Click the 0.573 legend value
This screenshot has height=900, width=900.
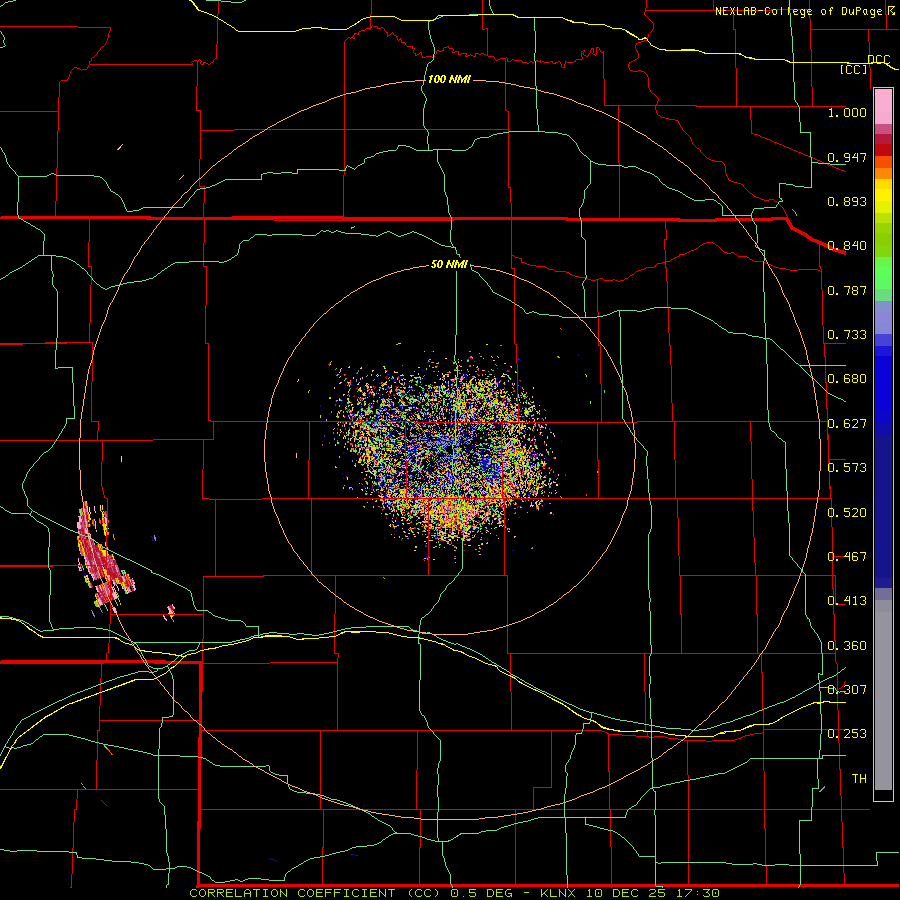847,467
